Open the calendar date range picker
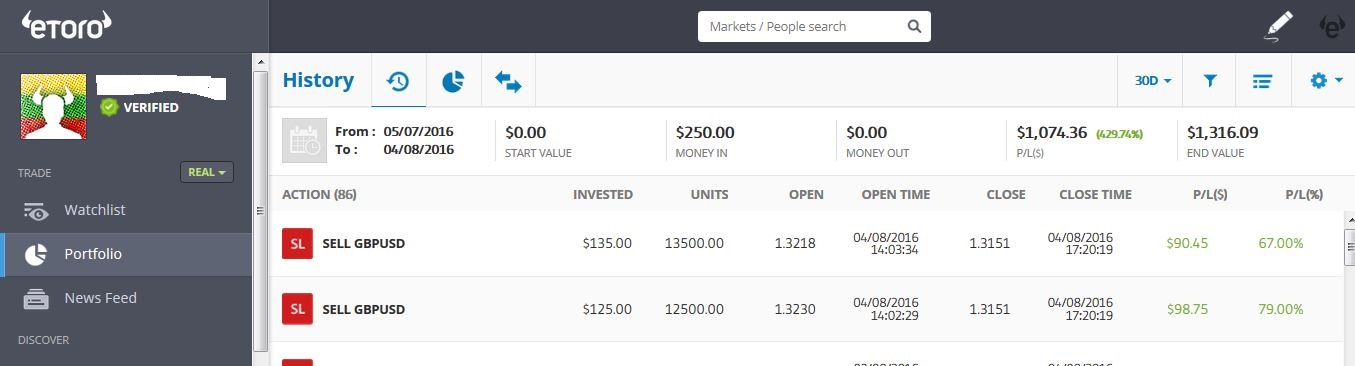 tap(304, 140)
